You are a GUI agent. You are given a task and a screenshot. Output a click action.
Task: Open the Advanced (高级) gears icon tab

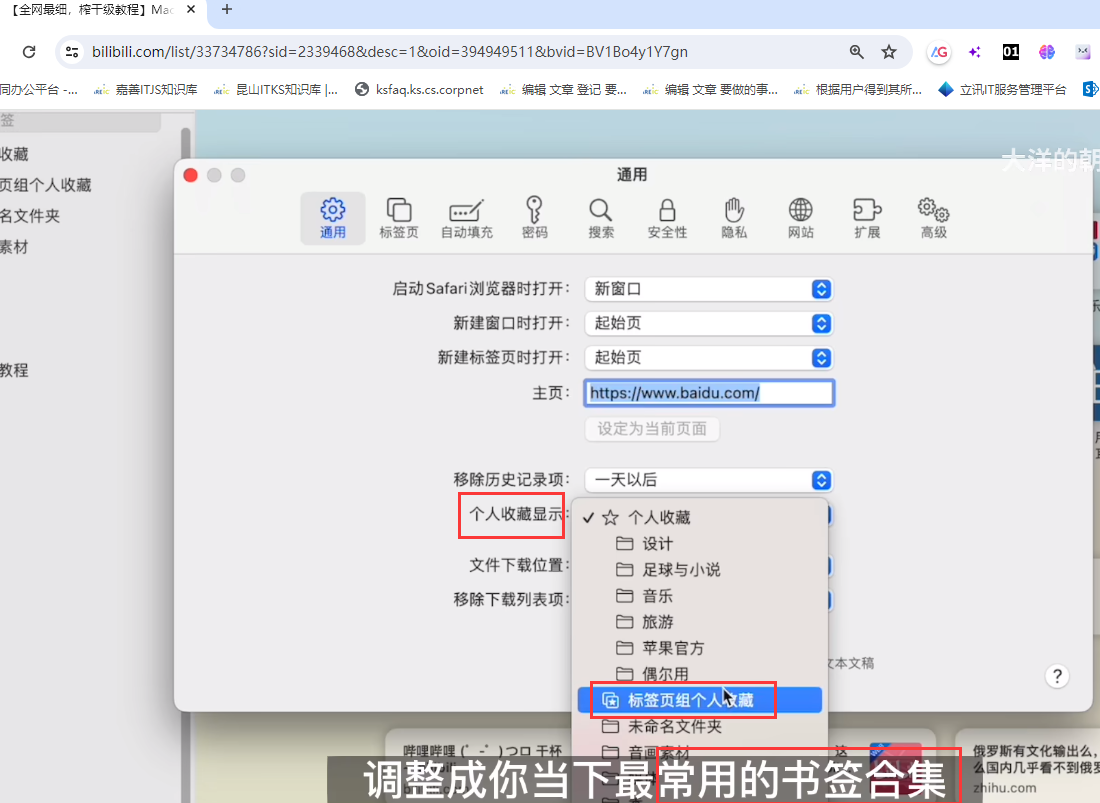click(934, 218)
